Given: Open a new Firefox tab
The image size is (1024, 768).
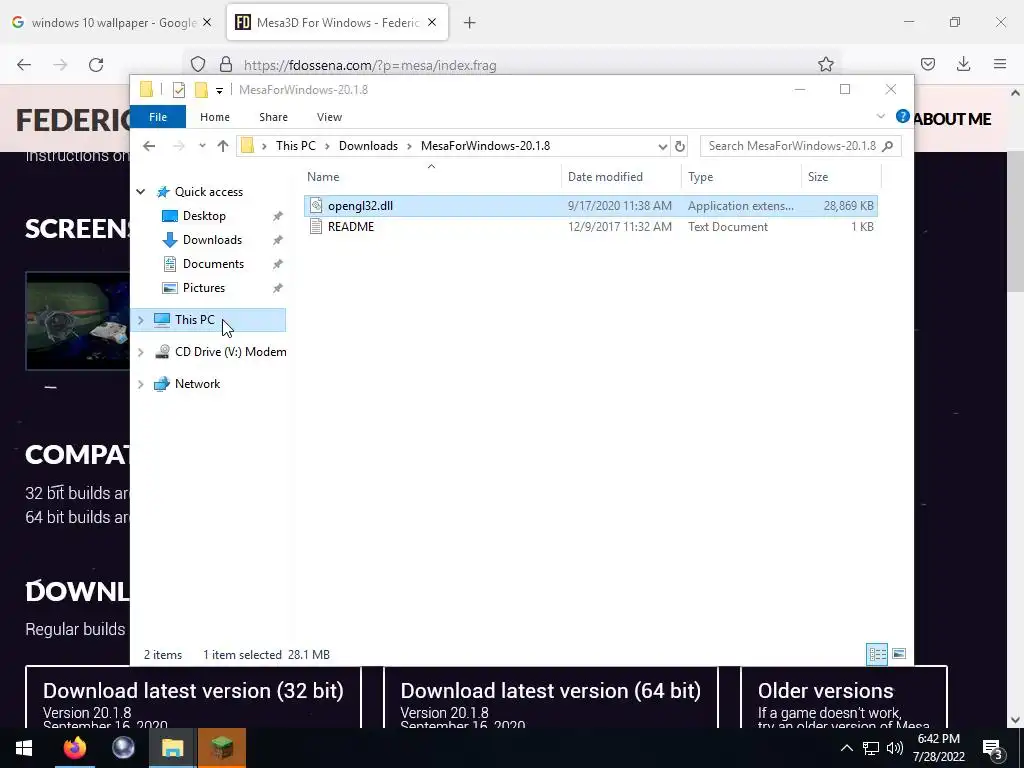Looking at the screenshot, I should pyautogui.click(x=470, y=23).
